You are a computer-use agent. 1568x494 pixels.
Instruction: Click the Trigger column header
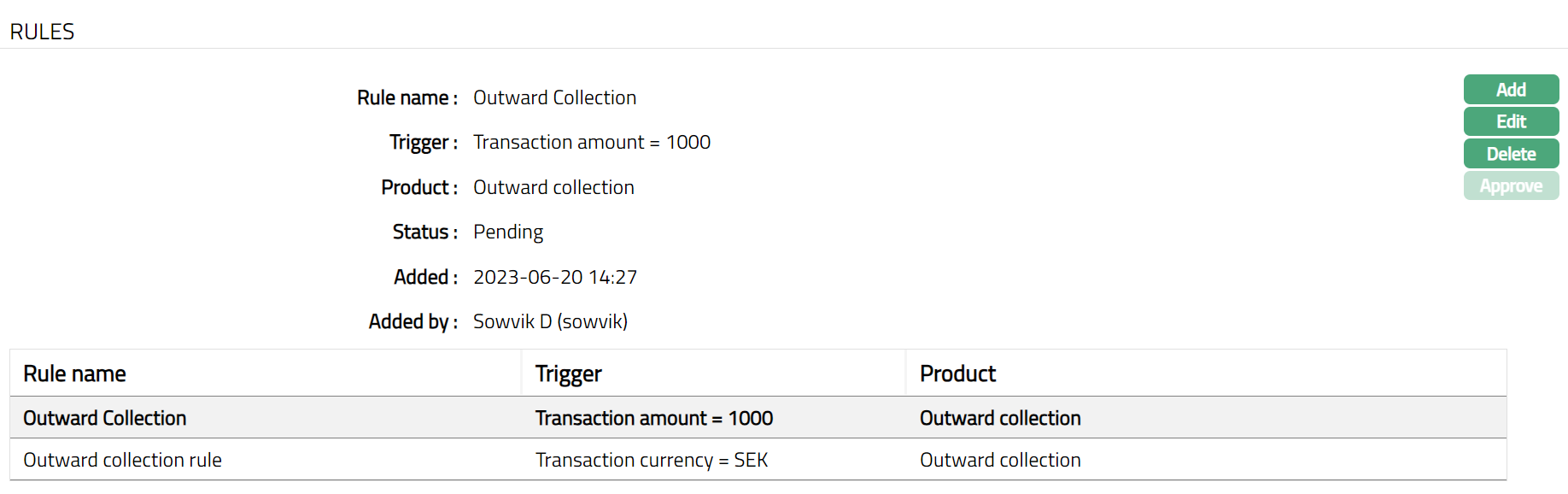click(x=568, y=373)
